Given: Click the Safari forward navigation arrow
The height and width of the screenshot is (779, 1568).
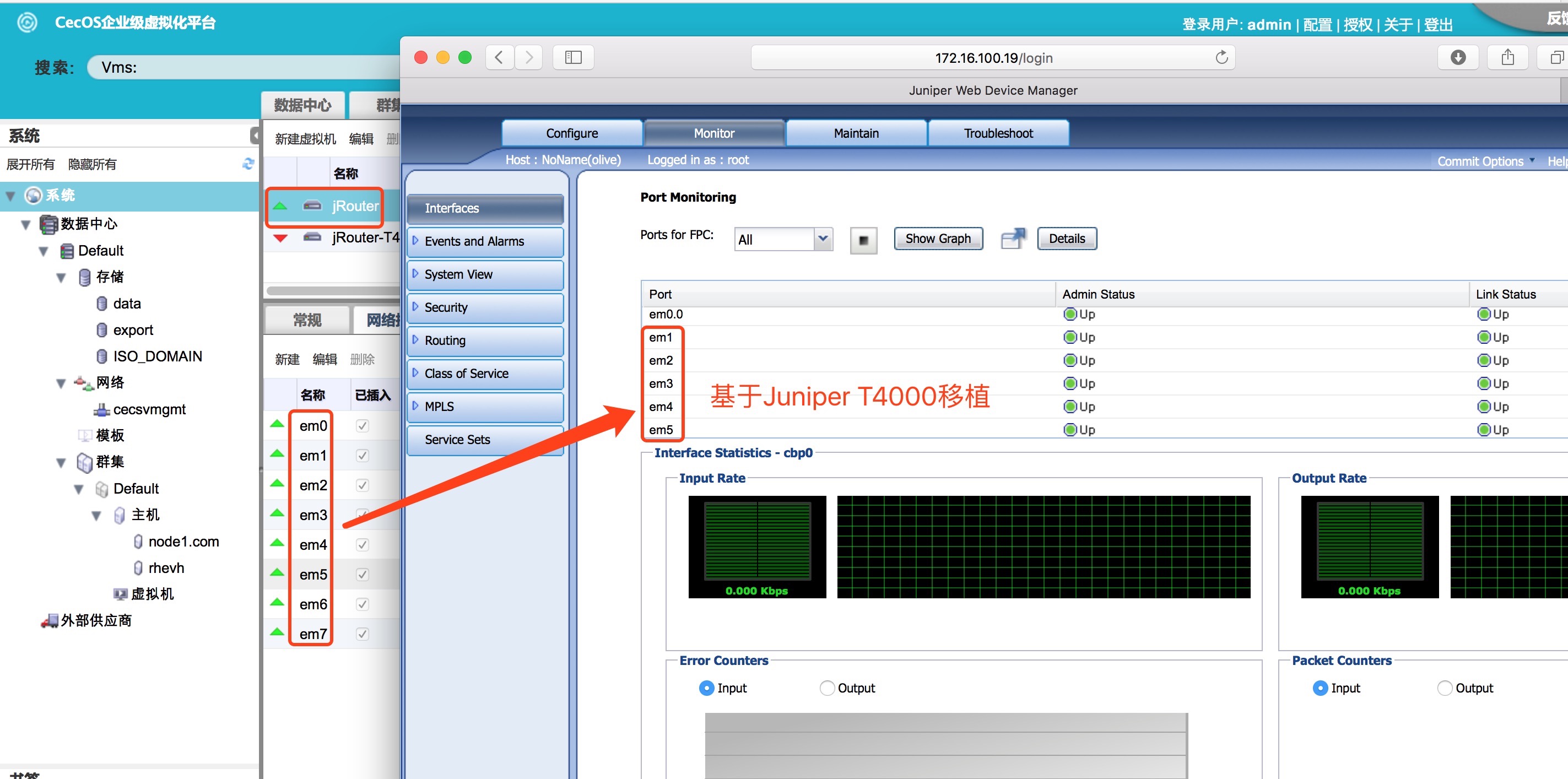Looking at the screenshot, I should click(x=528, y=58).
